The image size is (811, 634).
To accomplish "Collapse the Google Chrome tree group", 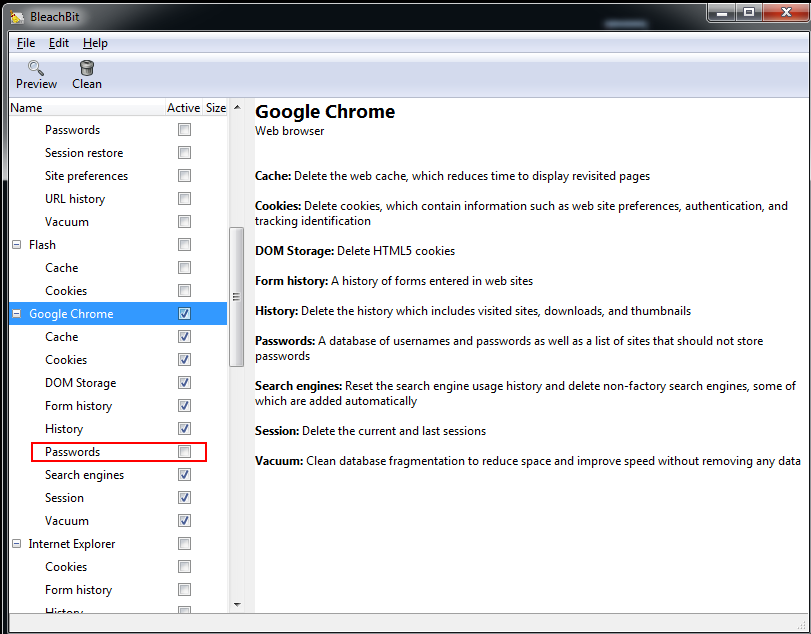I will tap(17, 313).
